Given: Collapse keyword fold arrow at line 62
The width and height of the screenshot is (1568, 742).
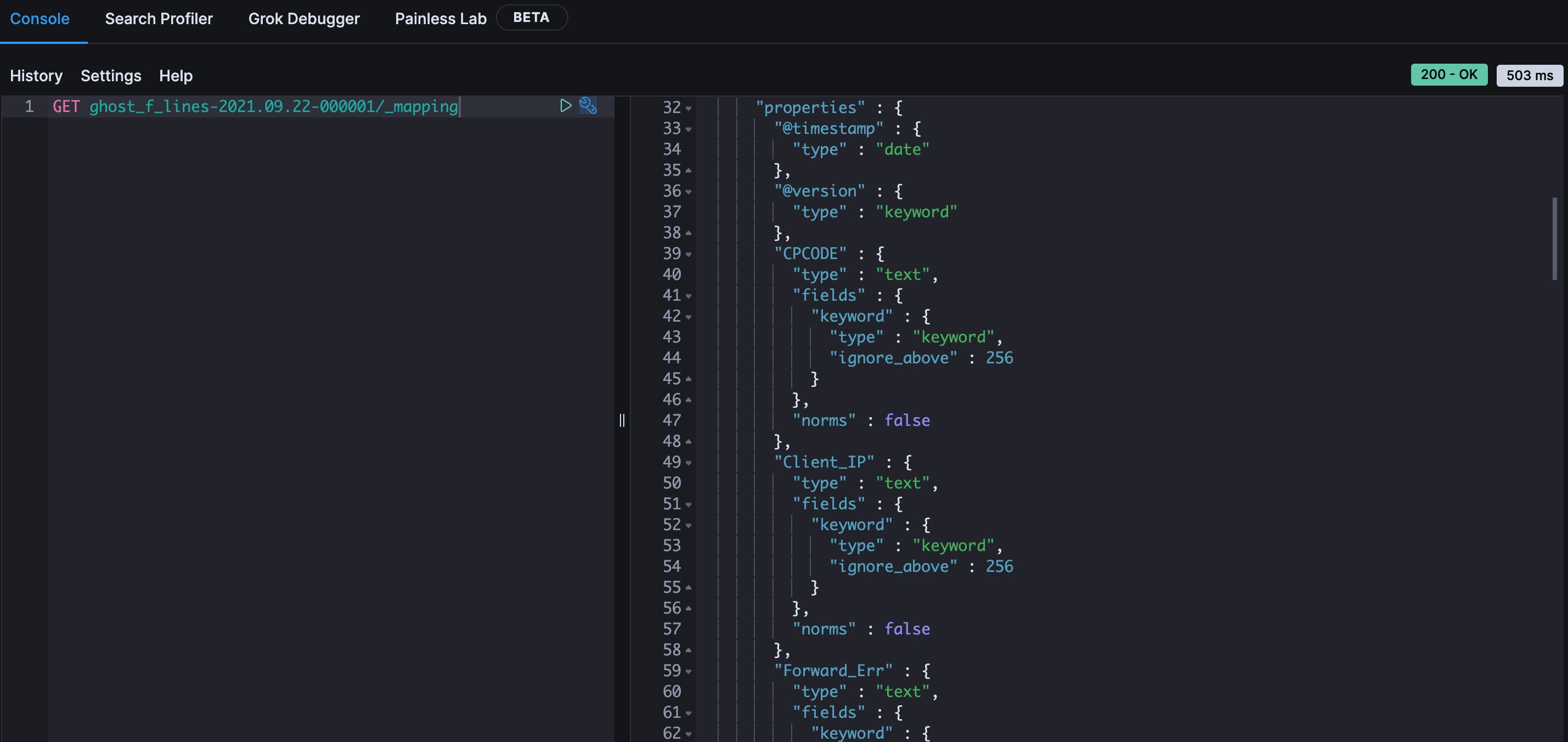Looking at the screenshot, I should (689, 734).
